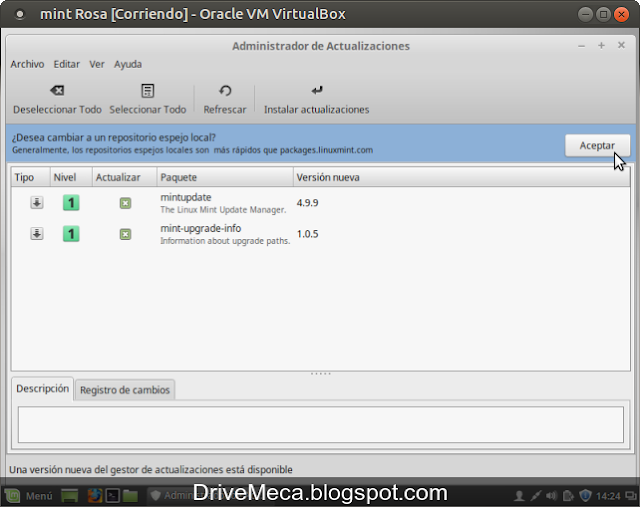The width and height of the screenshot is (640, 507).
Task: Click the removable drives tray icon
Action: [568, 496]
